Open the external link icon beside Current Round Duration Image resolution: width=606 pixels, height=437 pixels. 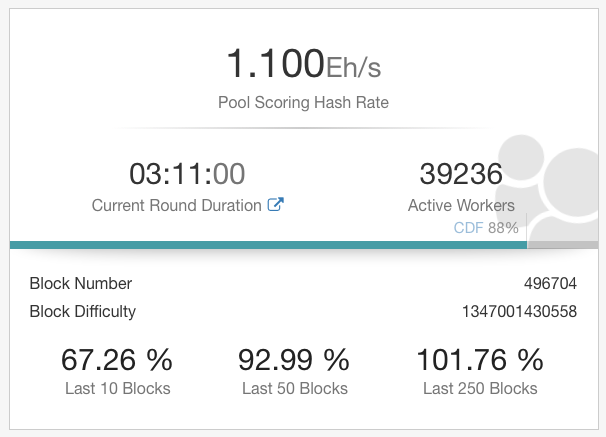point(276,205)
